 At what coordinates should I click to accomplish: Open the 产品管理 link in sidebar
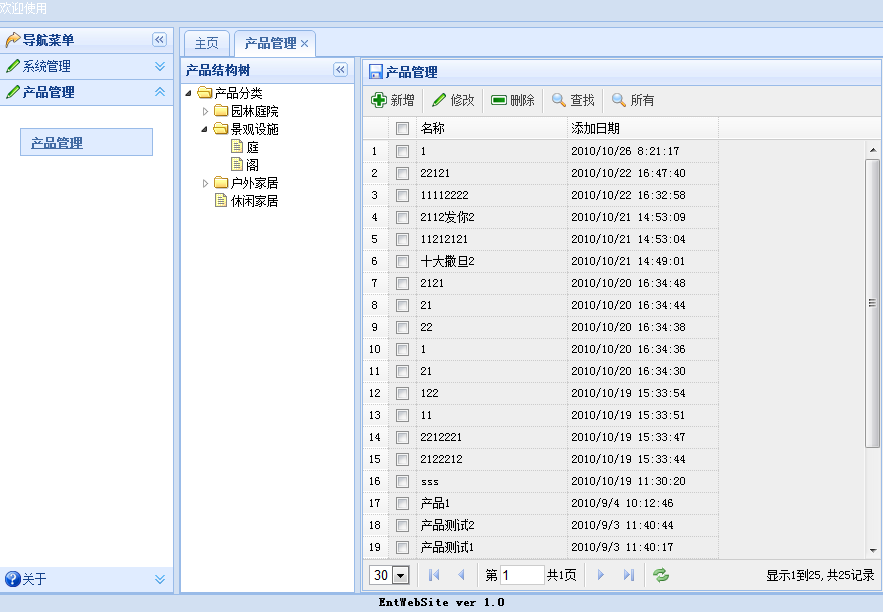57,142
